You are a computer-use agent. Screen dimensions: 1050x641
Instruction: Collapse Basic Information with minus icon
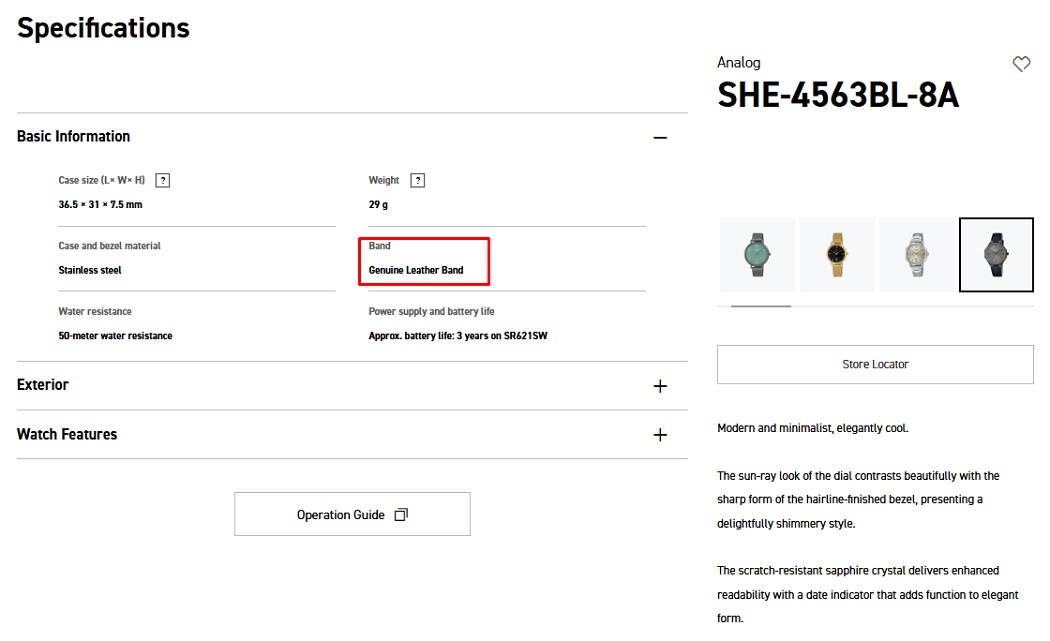click(x=660, y=138)
